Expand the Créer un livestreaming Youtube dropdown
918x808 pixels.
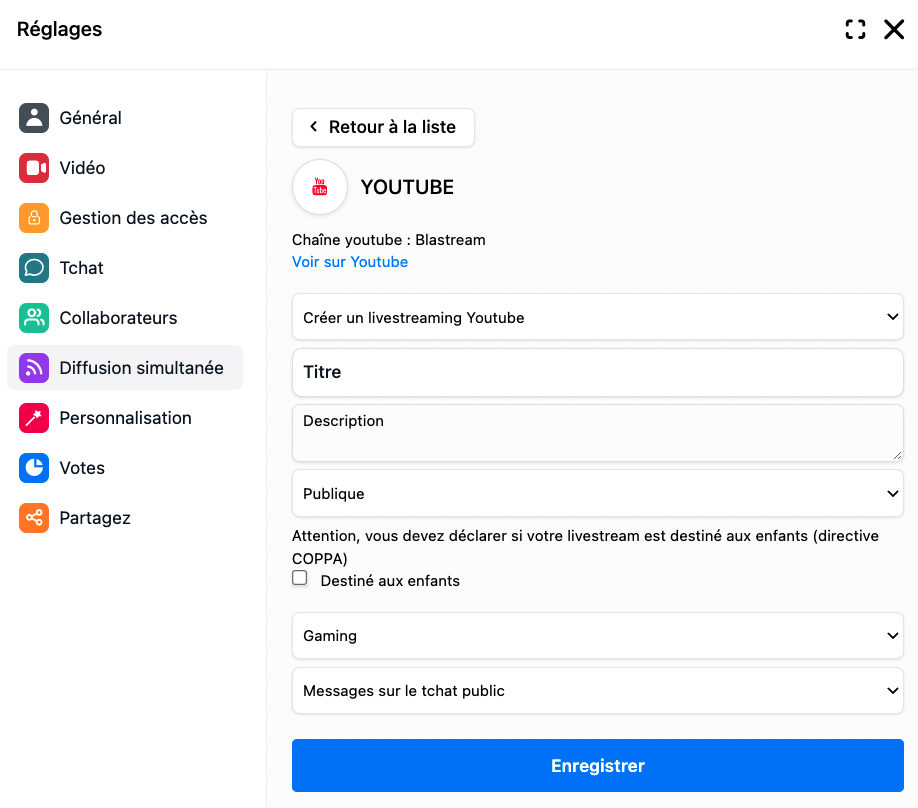[x=598, y=317]
